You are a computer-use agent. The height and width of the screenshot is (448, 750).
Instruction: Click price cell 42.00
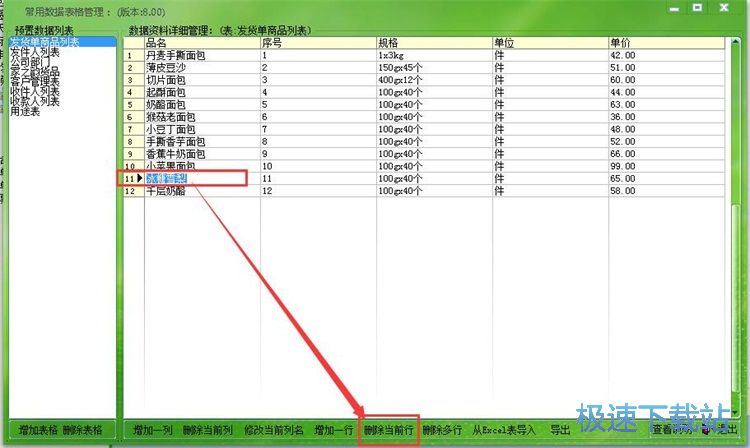666,55
